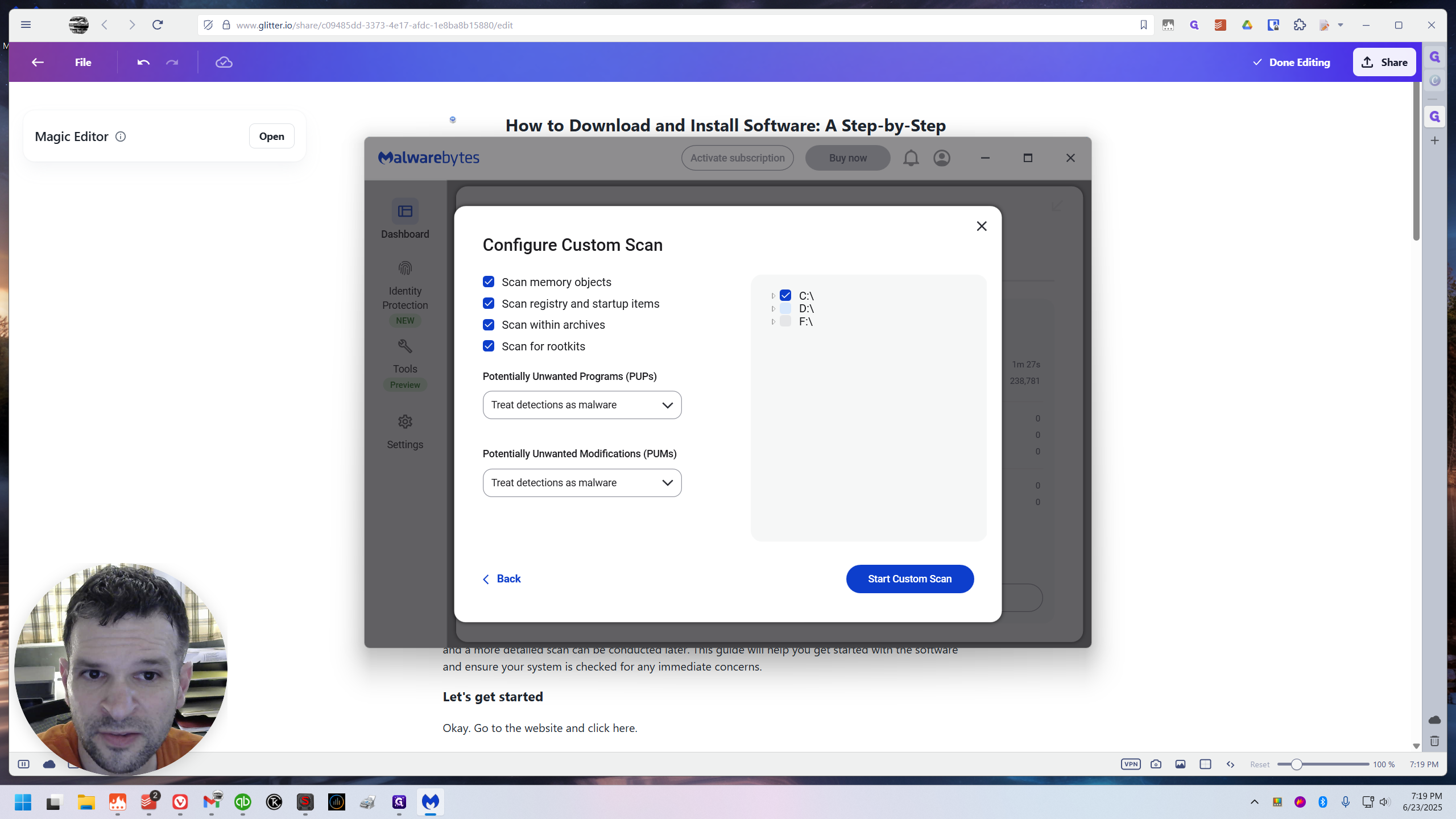Screen dimensions: 1456x819
Task: Check the D:\ drive checkbox
Action: (785, 308)
